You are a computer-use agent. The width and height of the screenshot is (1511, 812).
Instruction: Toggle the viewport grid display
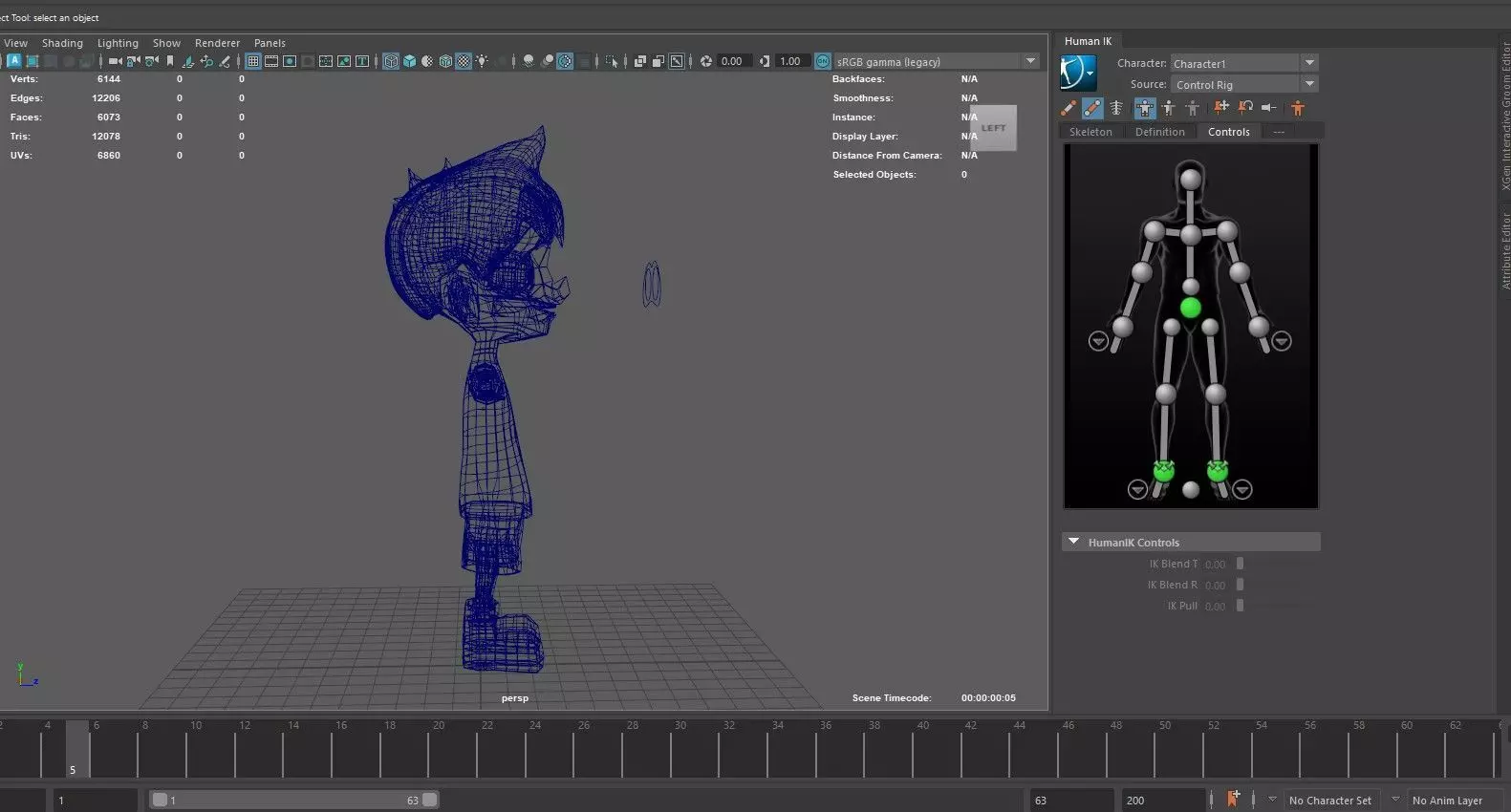click(253, 61)
